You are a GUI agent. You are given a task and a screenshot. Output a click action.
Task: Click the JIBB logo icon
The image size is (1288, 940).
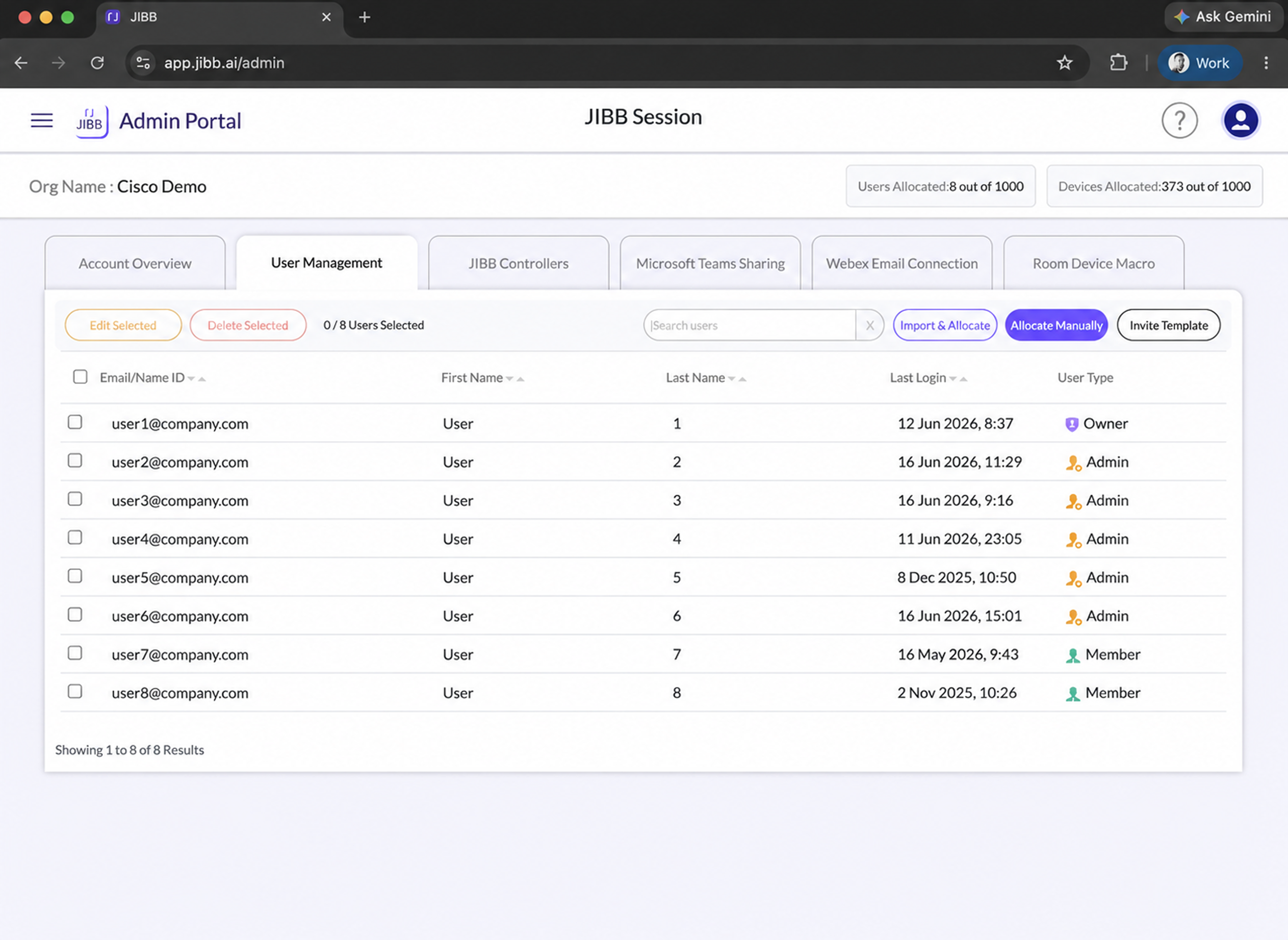92,121
